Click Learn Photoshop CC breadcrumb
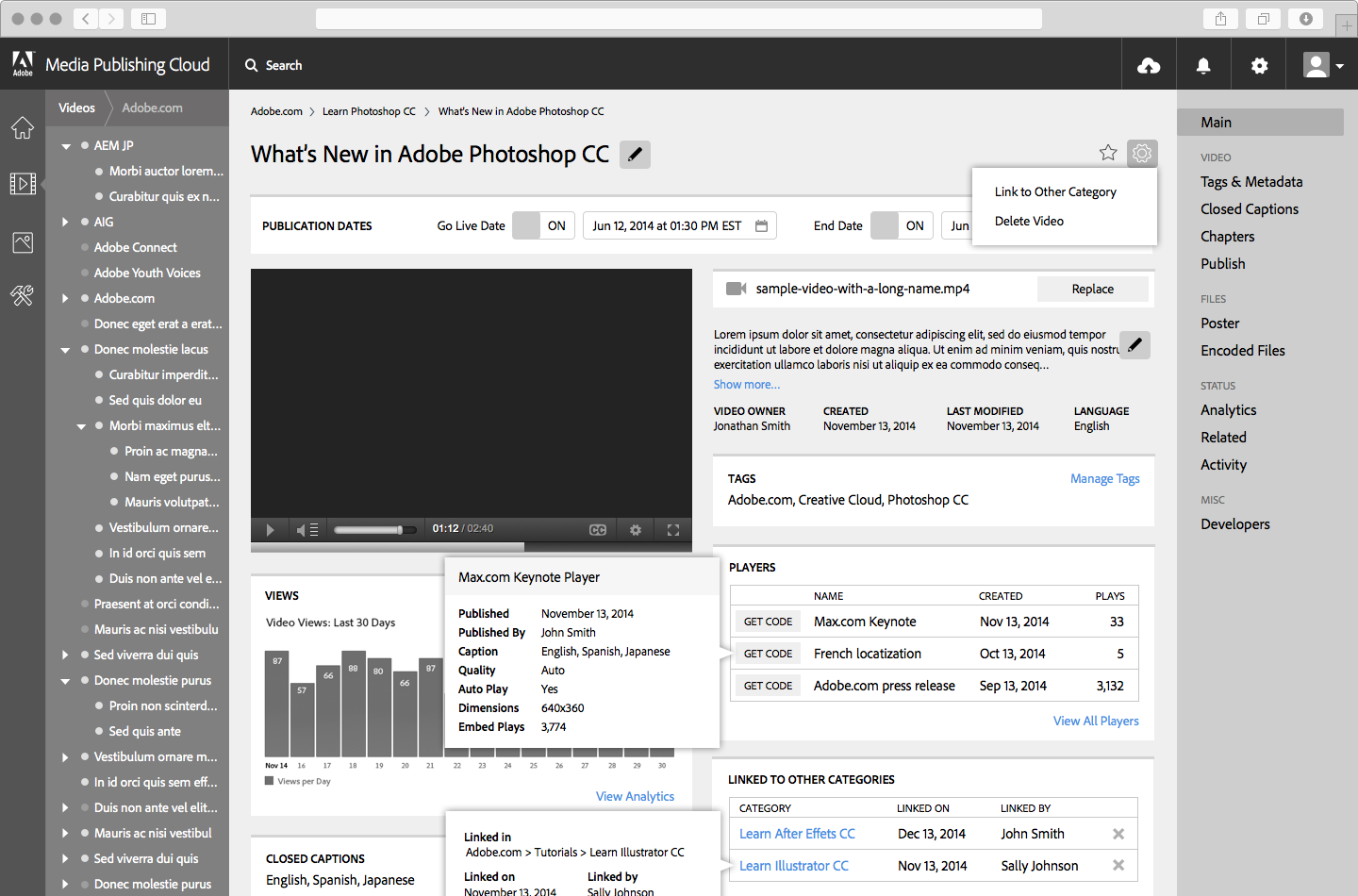This screenshot has height=896, width=1358. tap(369, 111)
